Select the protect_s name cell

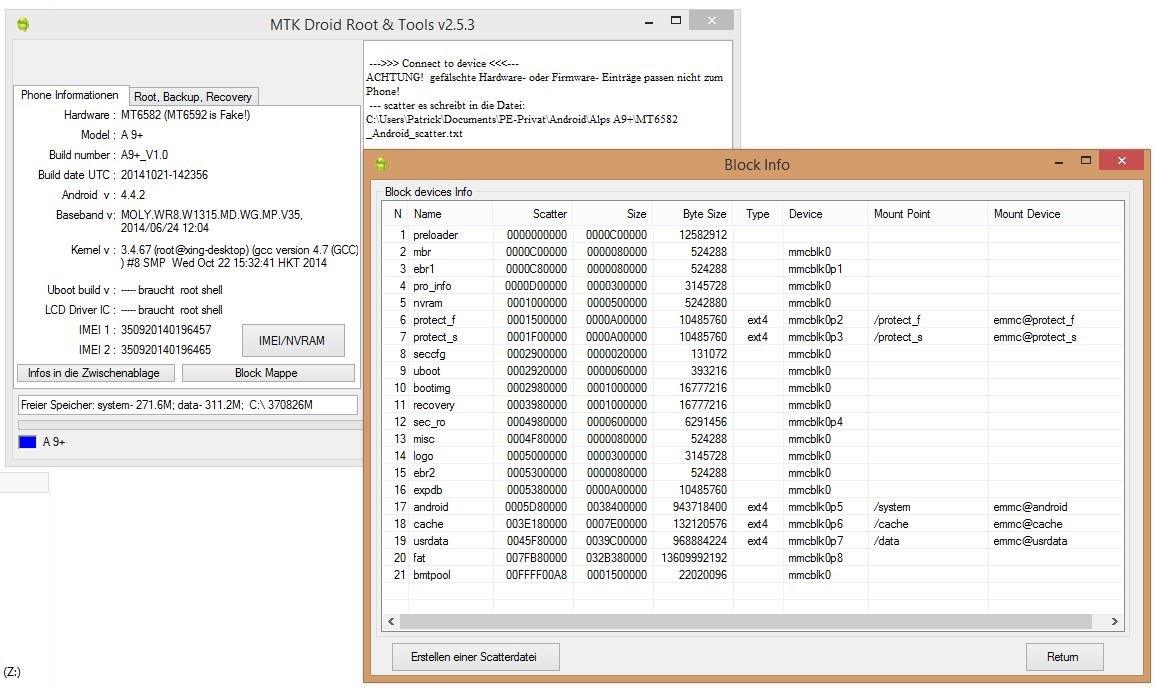(x=435, y=337)
